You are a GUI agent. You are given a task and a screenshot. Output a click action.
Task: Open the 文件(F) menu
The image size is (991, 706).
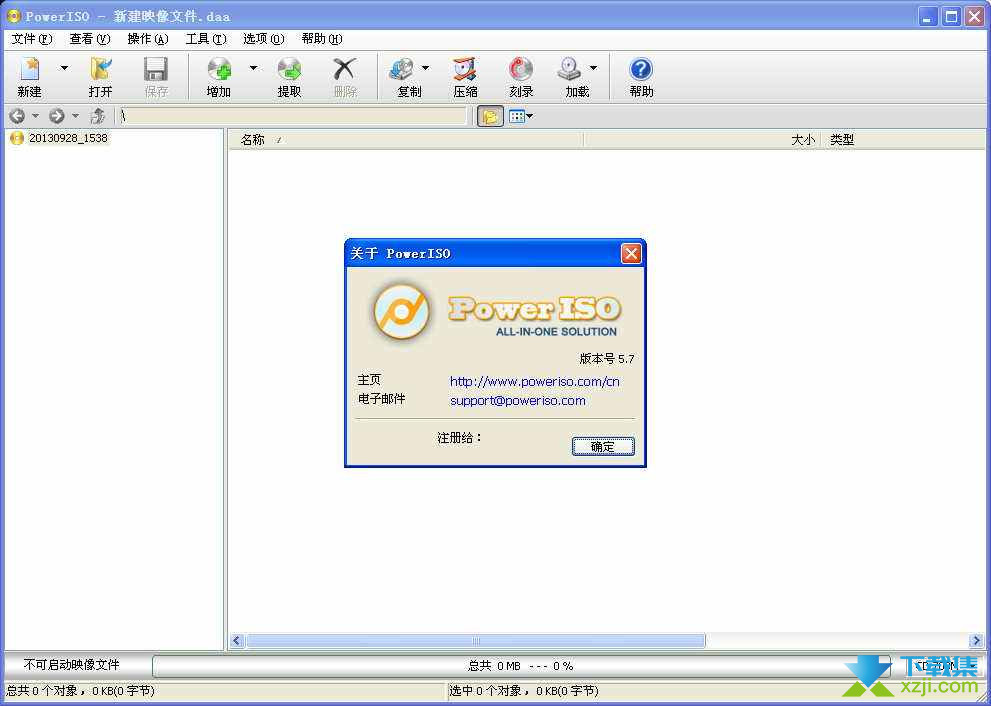coord(32,39)
